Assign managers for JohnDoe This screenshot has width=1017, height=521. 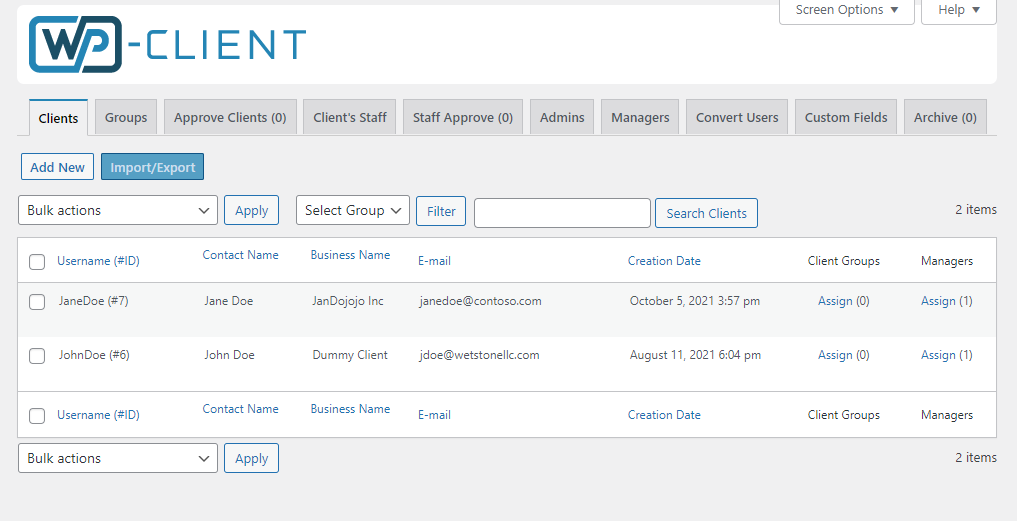tap(939, 355)
